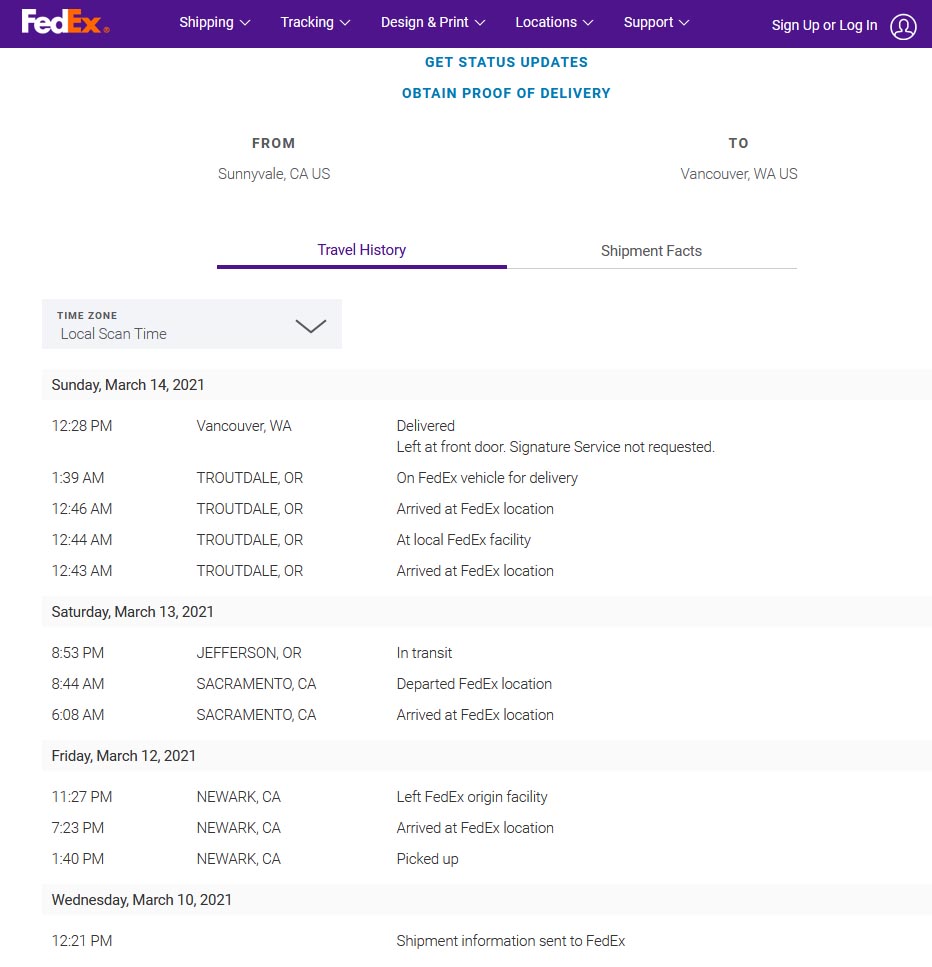This screenshot has height=967, width=932.
Task: Click 'Left at front door' delivery note
Action: (x=556, y=446)
